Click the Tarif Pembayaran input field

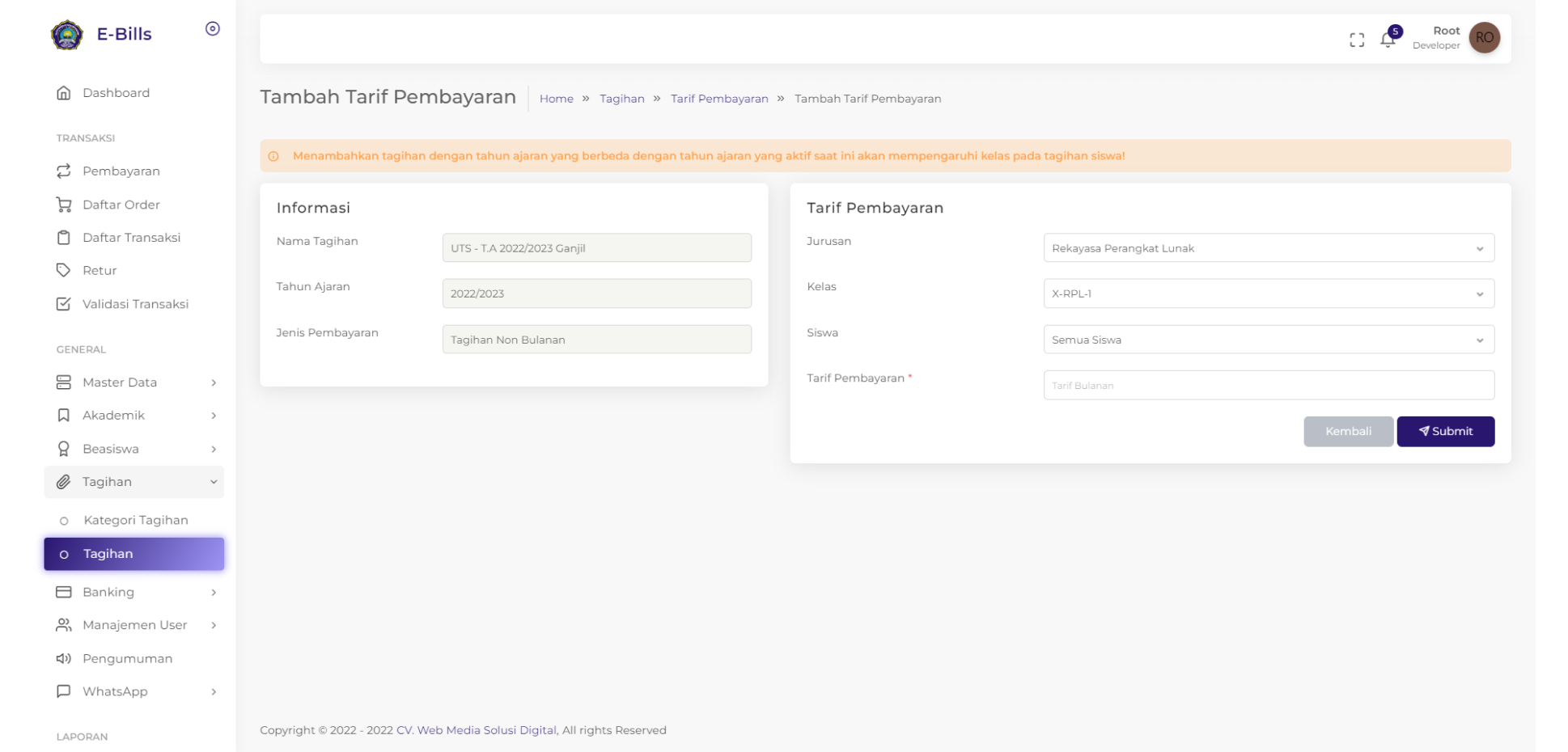pyautogui.click(x=1268, y=386)
